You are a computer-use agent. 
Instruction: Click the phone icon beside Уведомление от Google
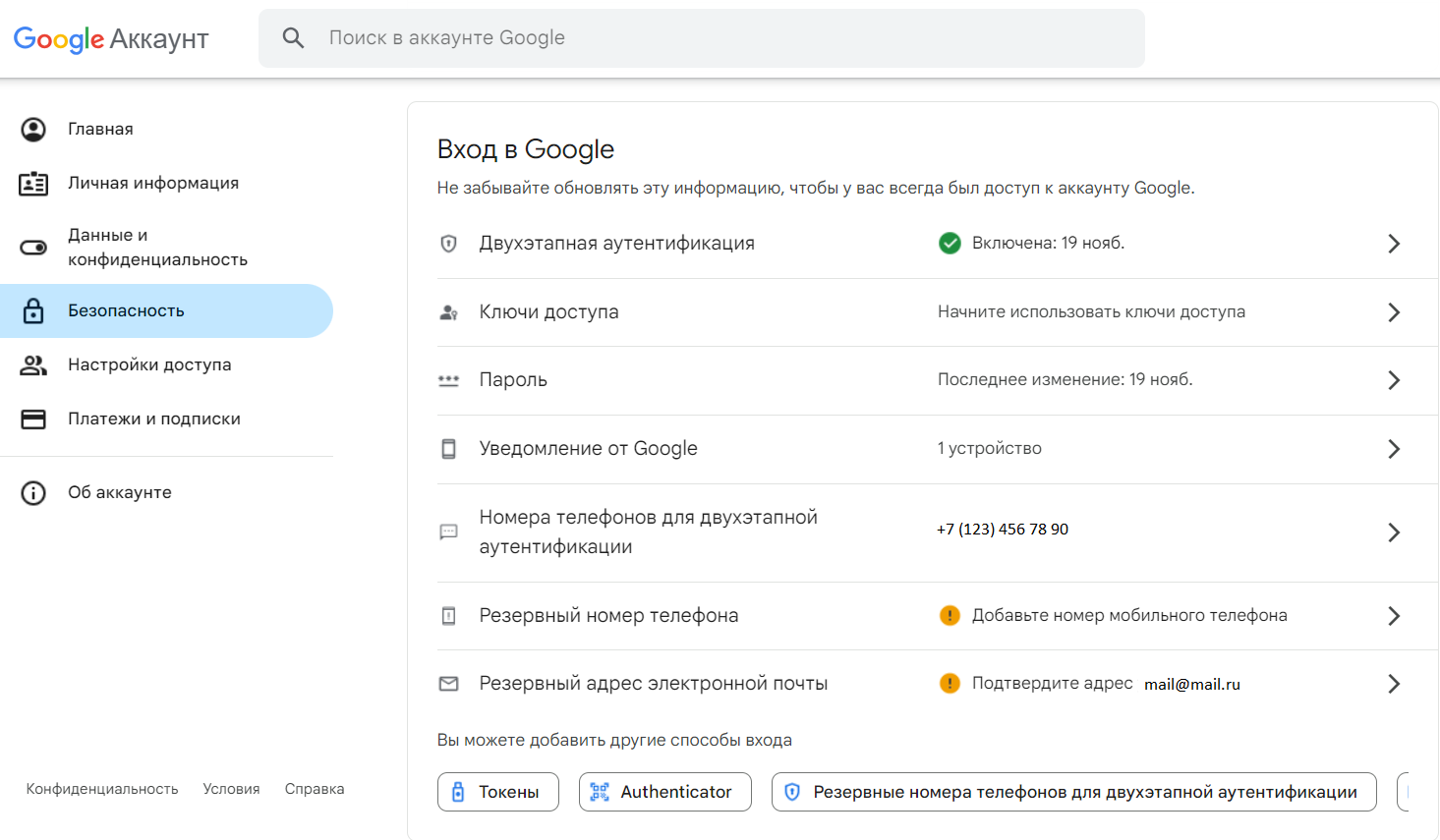(x=448, y=449)
